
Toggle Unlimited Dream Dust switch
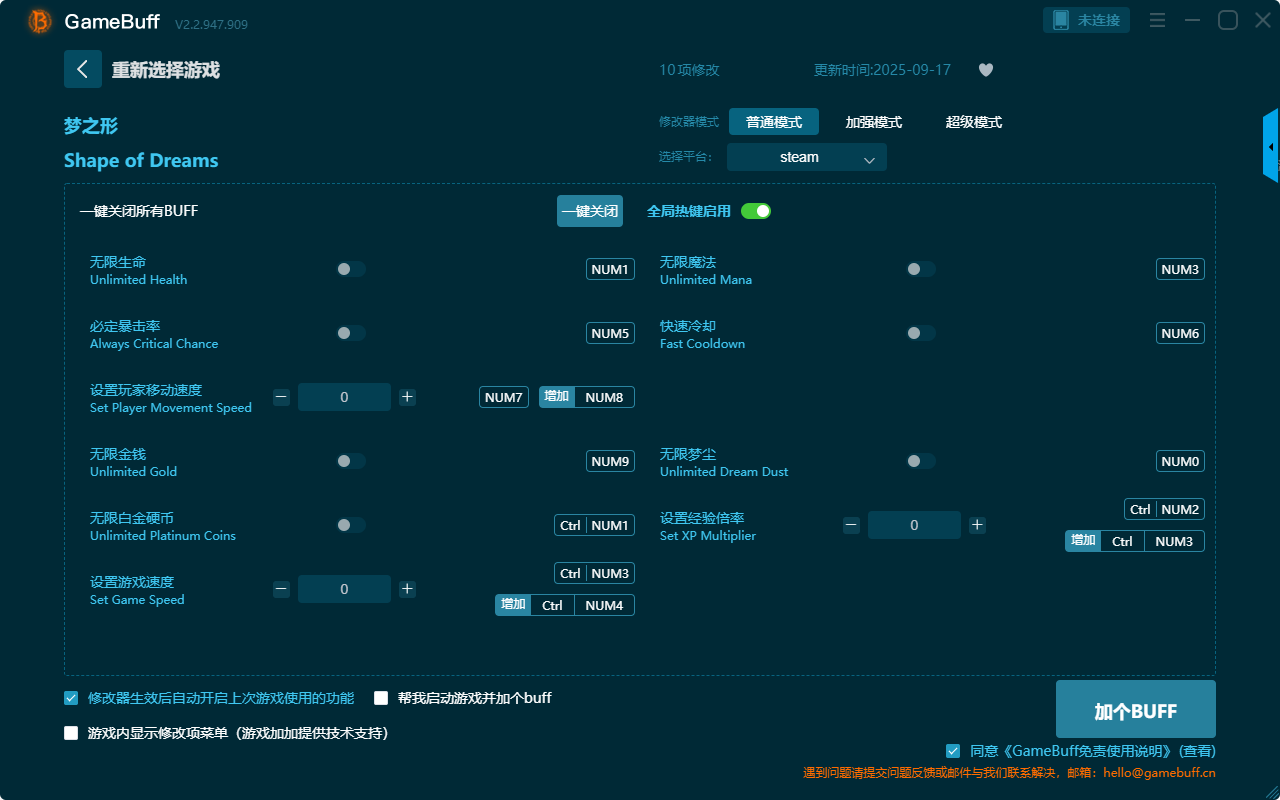point(921,461)
